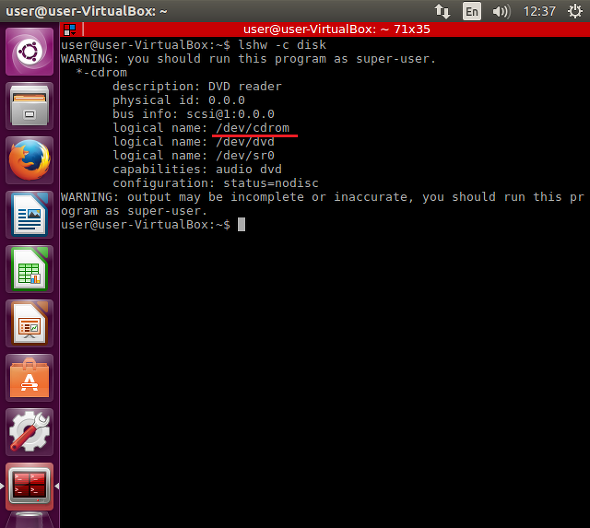Click the text /dev/cdrom
The image size is (590, 528).
tap(253, 128)
